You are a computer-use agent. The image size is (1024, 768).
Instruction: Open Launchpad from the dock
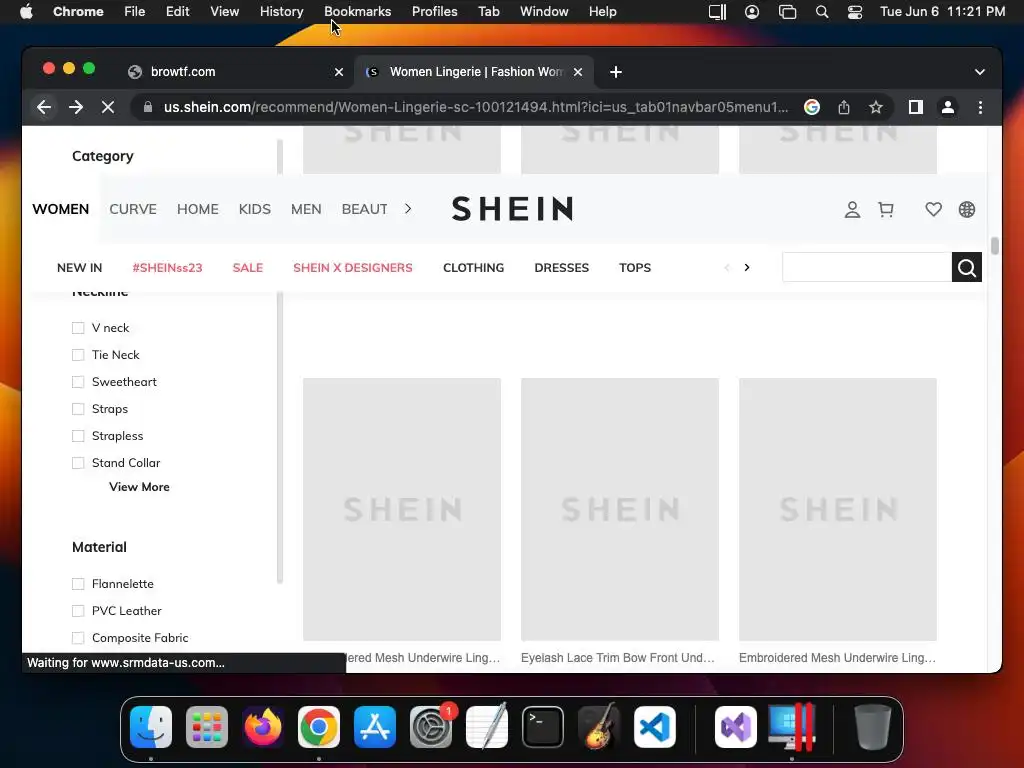click(207, 727)
